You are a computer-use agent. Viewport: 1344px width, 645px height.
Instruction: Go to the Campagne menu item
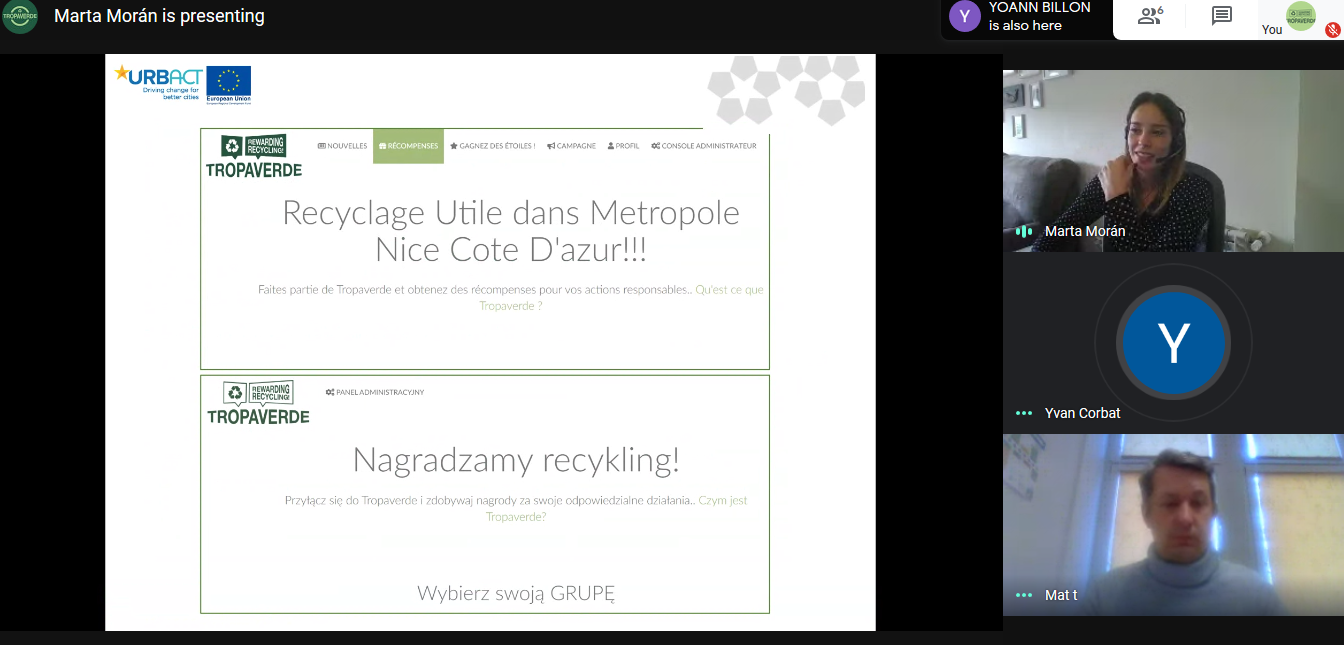(x=571, y=146)
